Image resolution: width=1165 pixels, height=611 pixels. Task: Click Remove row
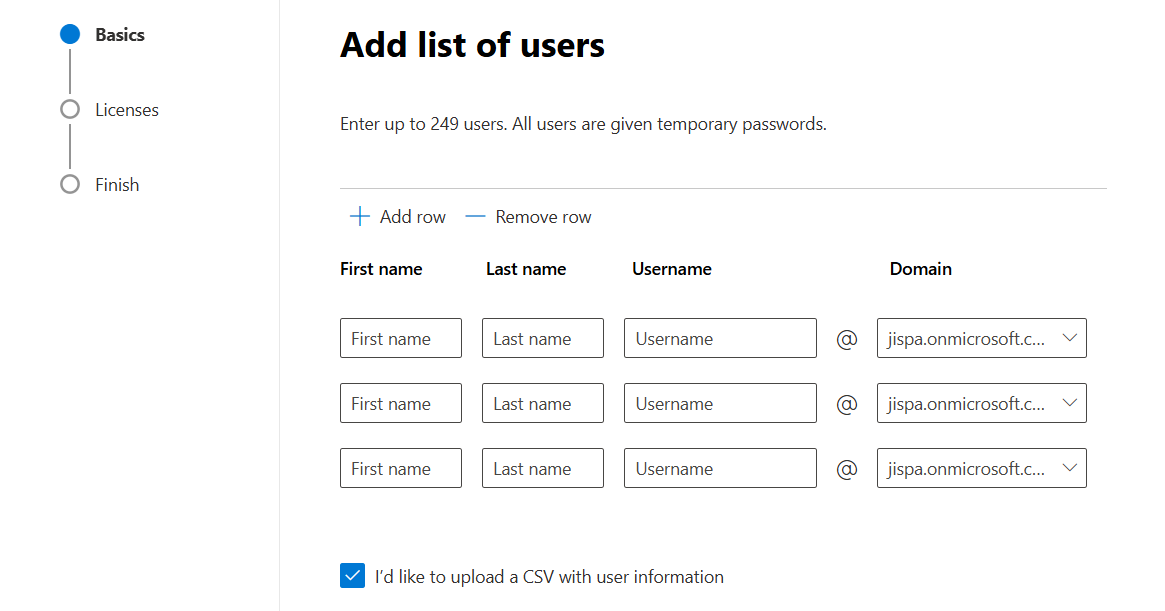coord(543,216)
